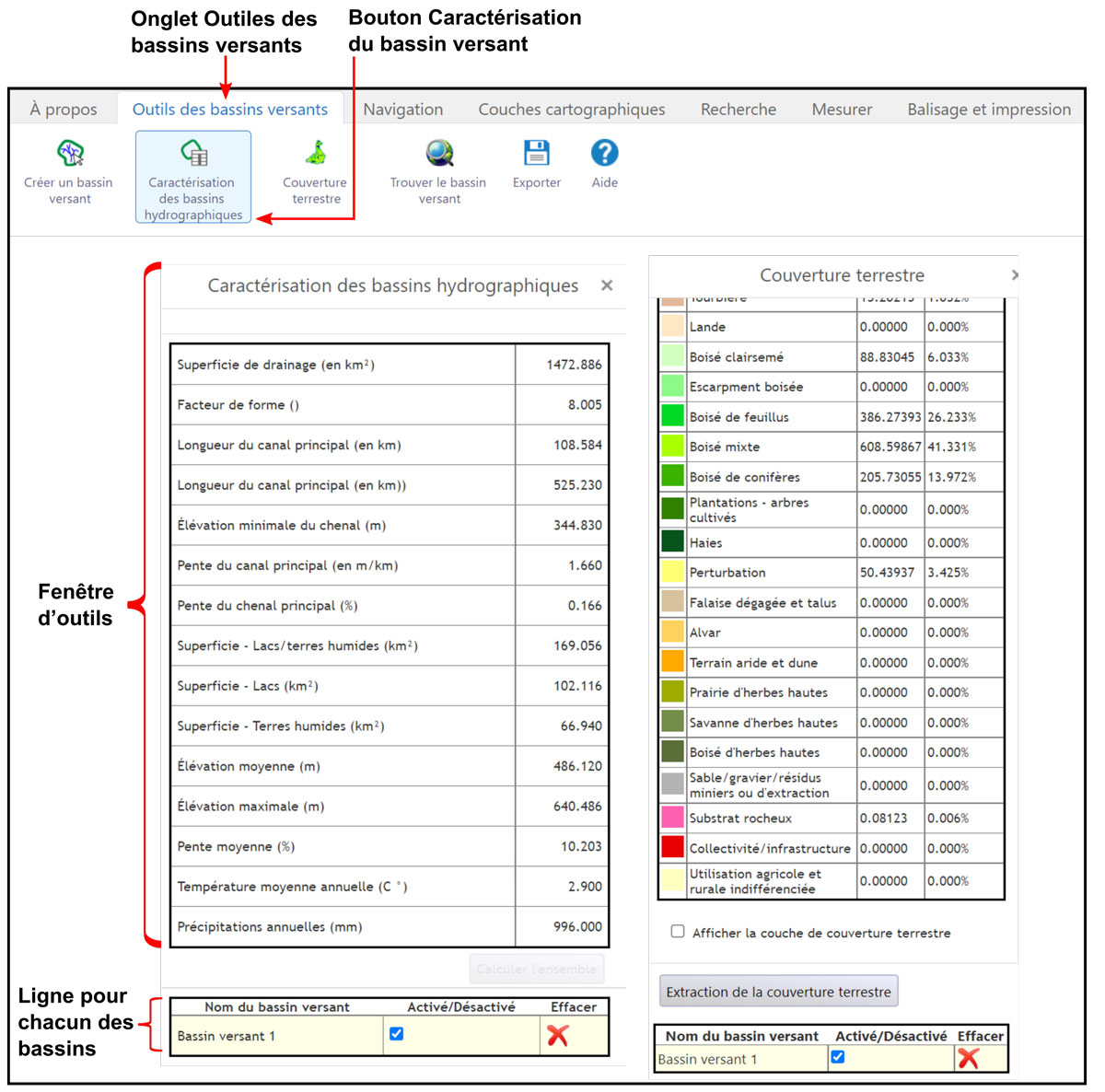Click the value 169.056 for Lacs/terres humides
Screen dimensions: 1105x1092
tap(577, 645)
